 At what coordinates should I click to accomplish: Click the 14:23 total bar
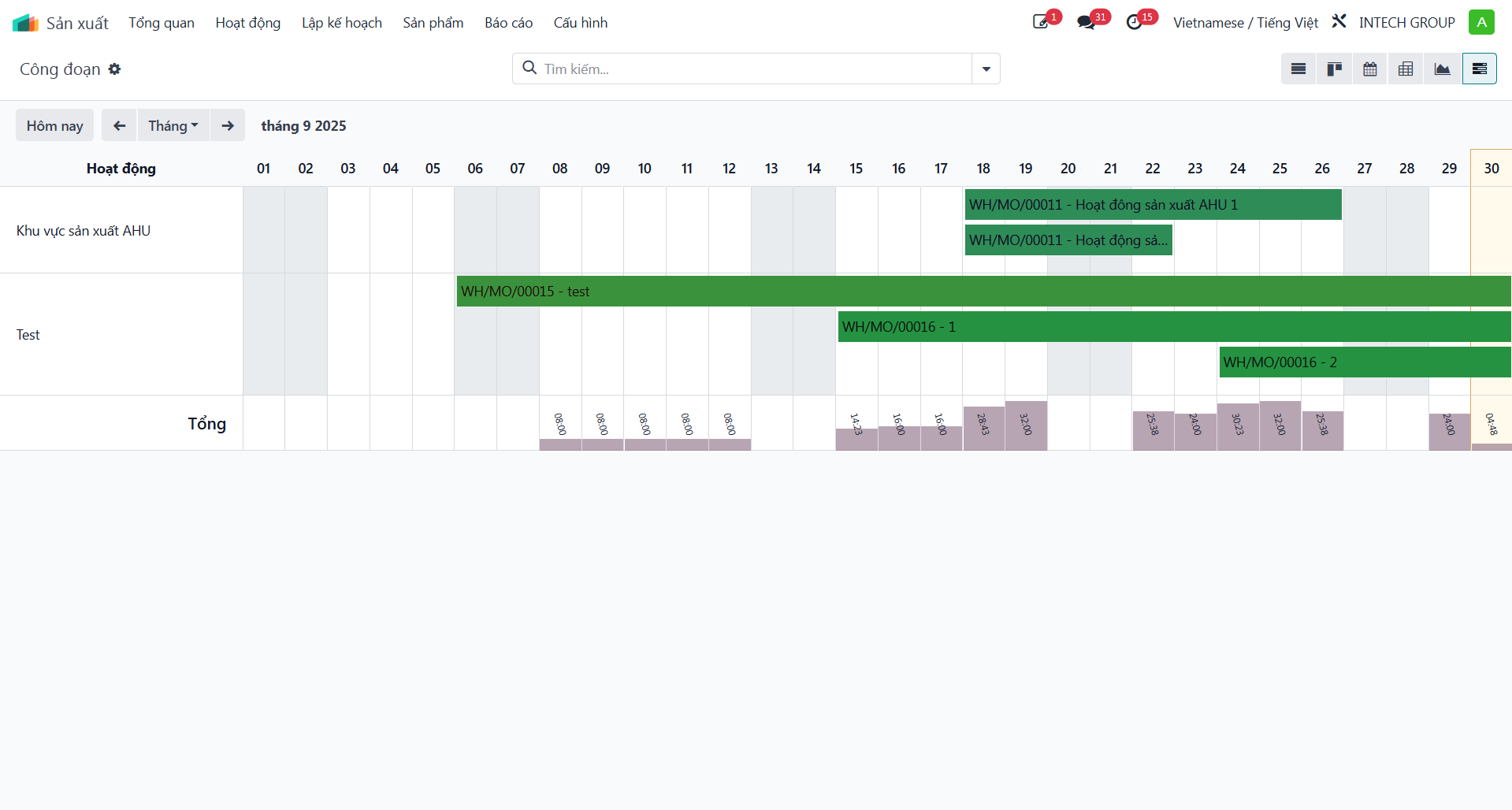[x=856, y=439]
